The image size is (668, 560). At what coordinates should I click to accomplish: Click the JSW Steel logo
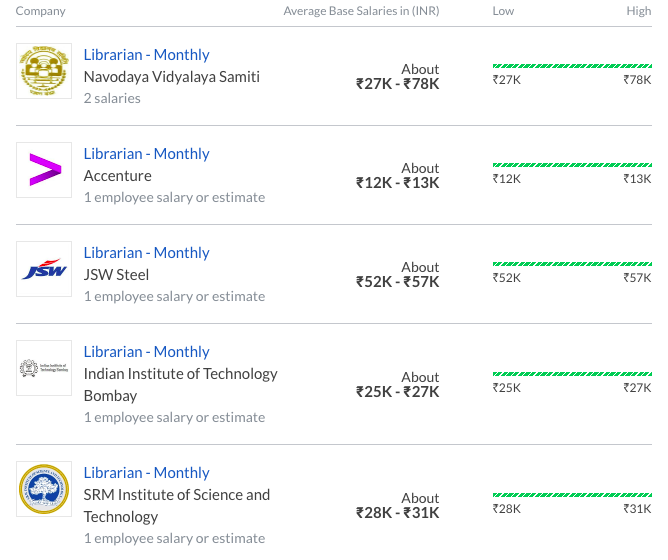pos(44,269)
